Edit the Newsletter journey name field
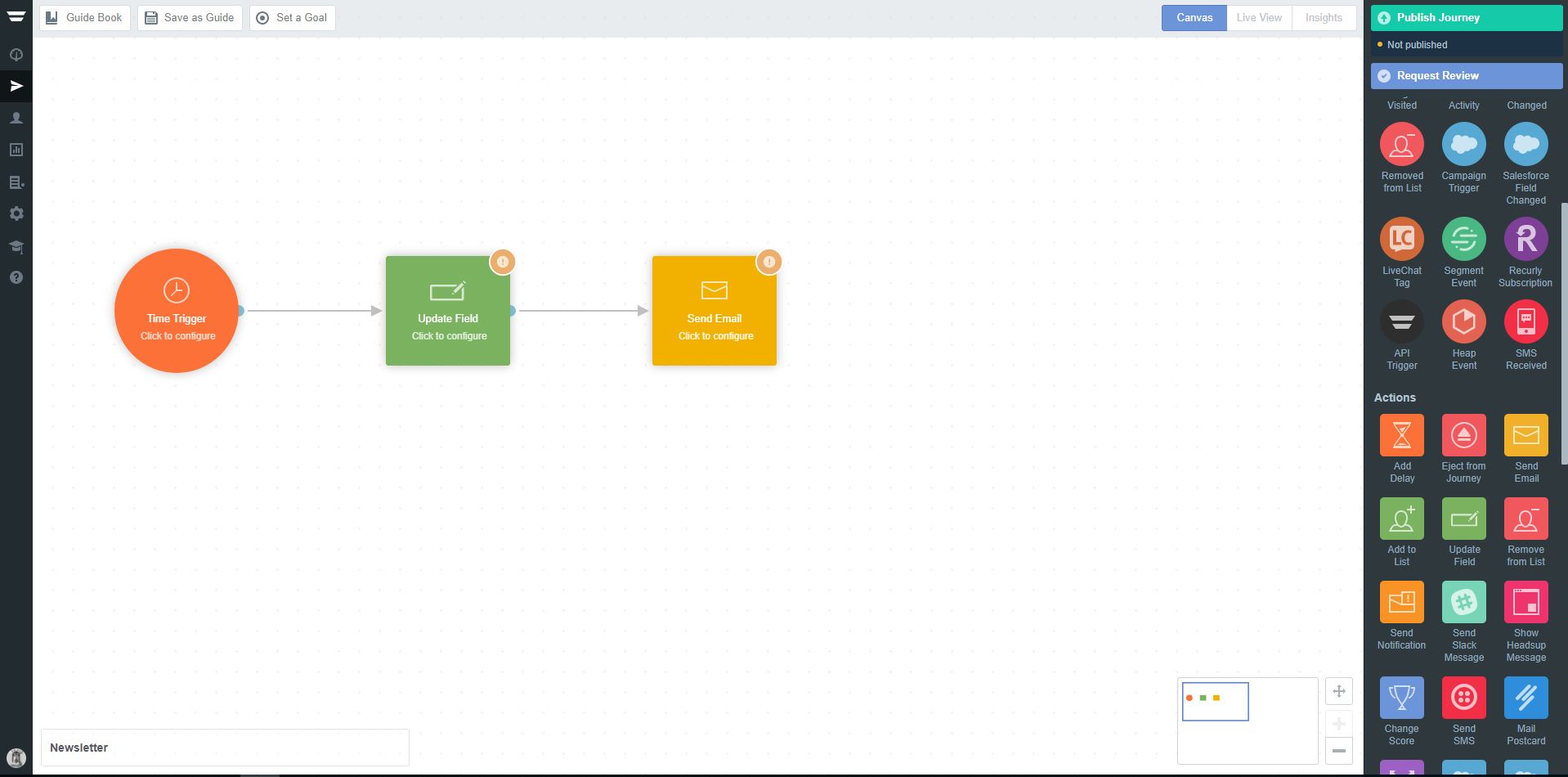This screenshot has width=1568, height=777. 225,748
